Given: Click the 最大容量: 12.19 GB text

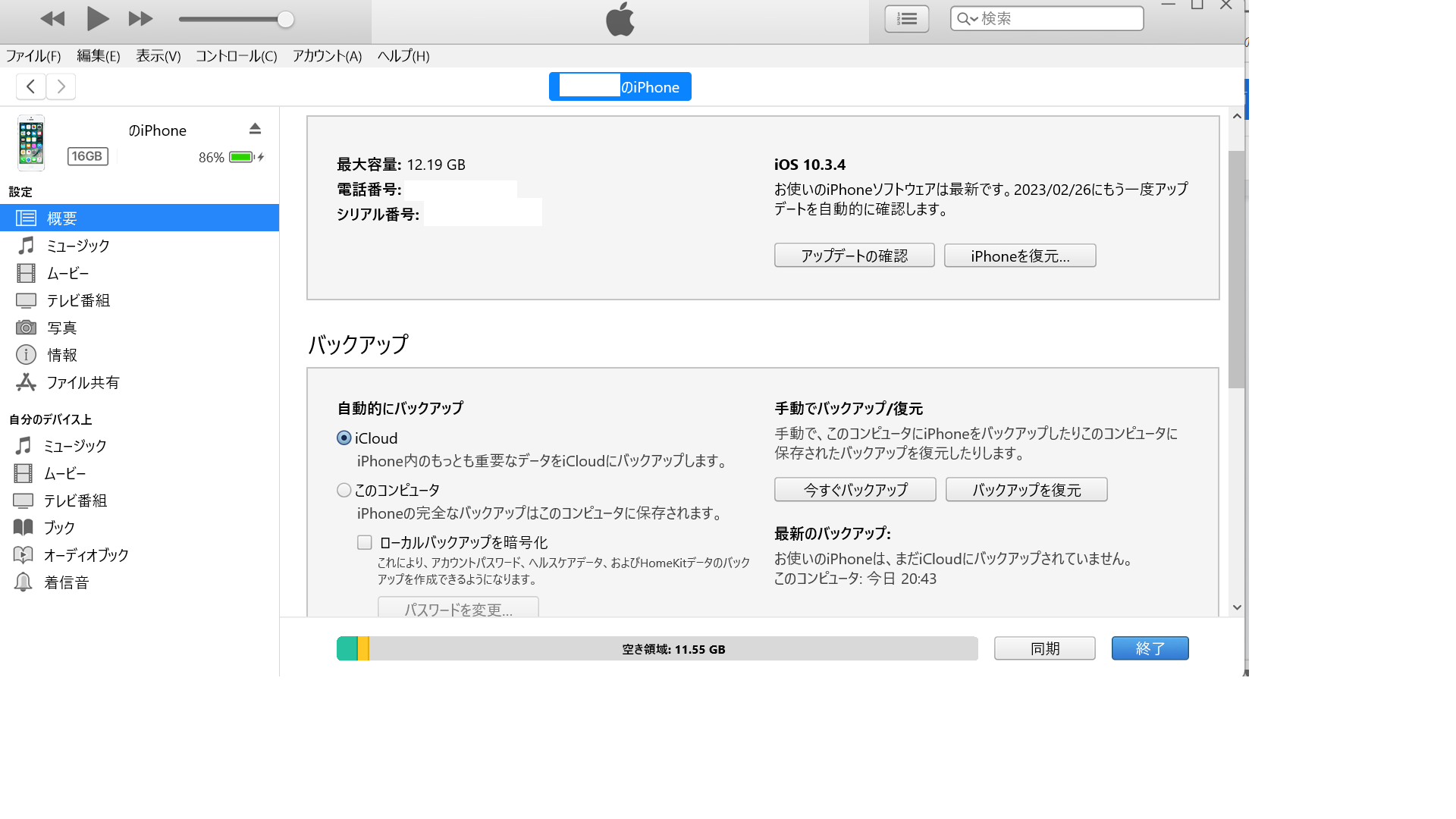Looking at the screenshot, I should pos(400,165).
